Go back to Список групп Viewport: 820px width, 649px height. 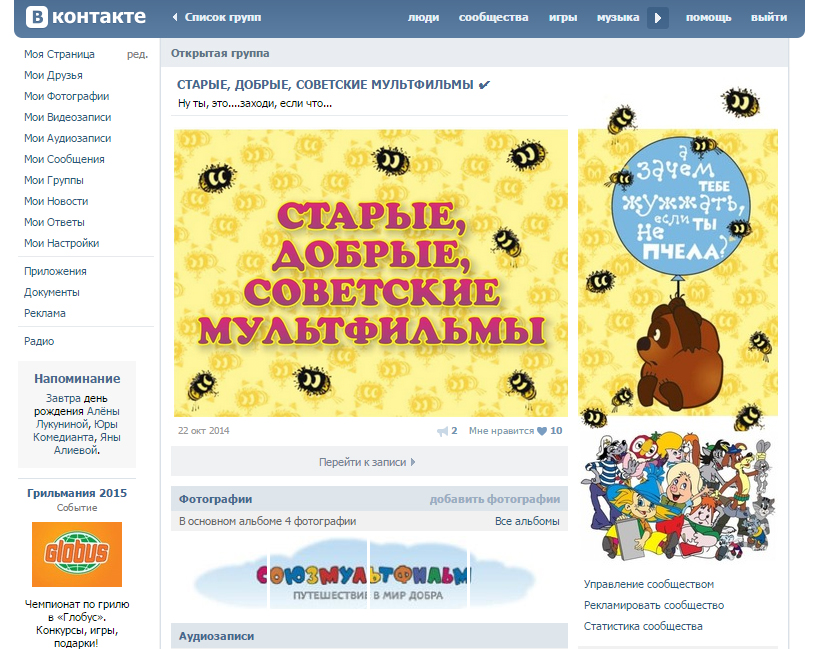[223, 17]
